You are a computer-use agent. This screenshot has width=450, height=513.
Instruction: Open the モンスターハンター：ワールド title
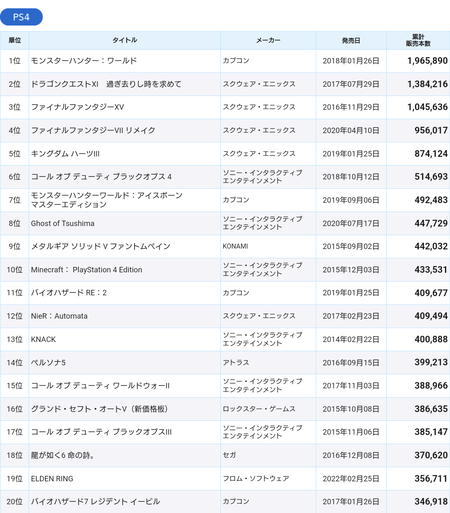coord(84,61)
